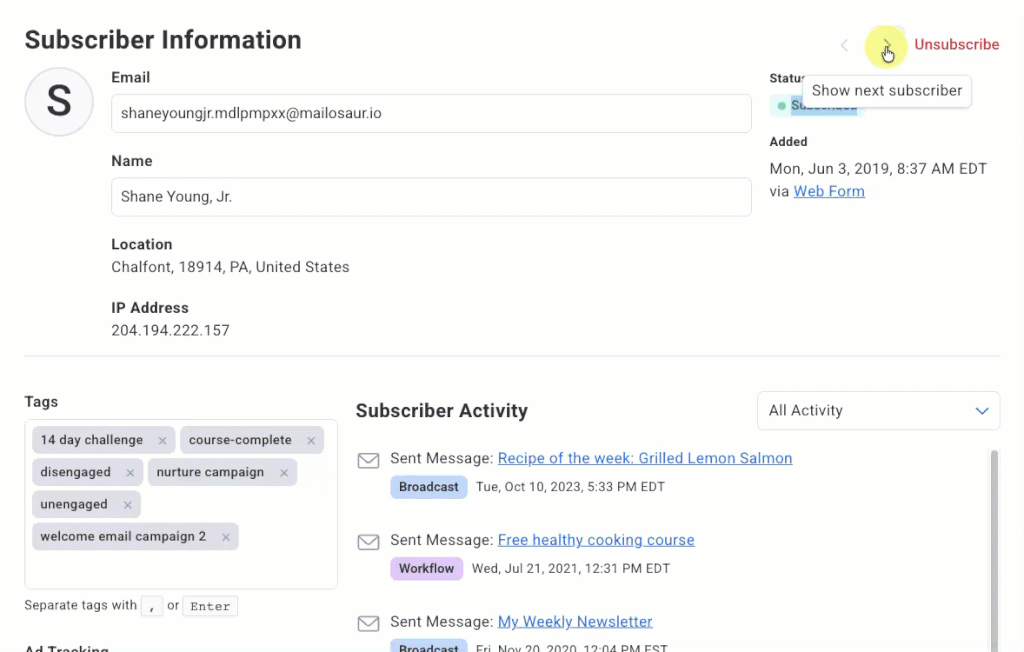The image size is (1024, 652).
Task: Click the envelope icon beside My Weekly Newsletter
Action: click(x=369, y=622)
